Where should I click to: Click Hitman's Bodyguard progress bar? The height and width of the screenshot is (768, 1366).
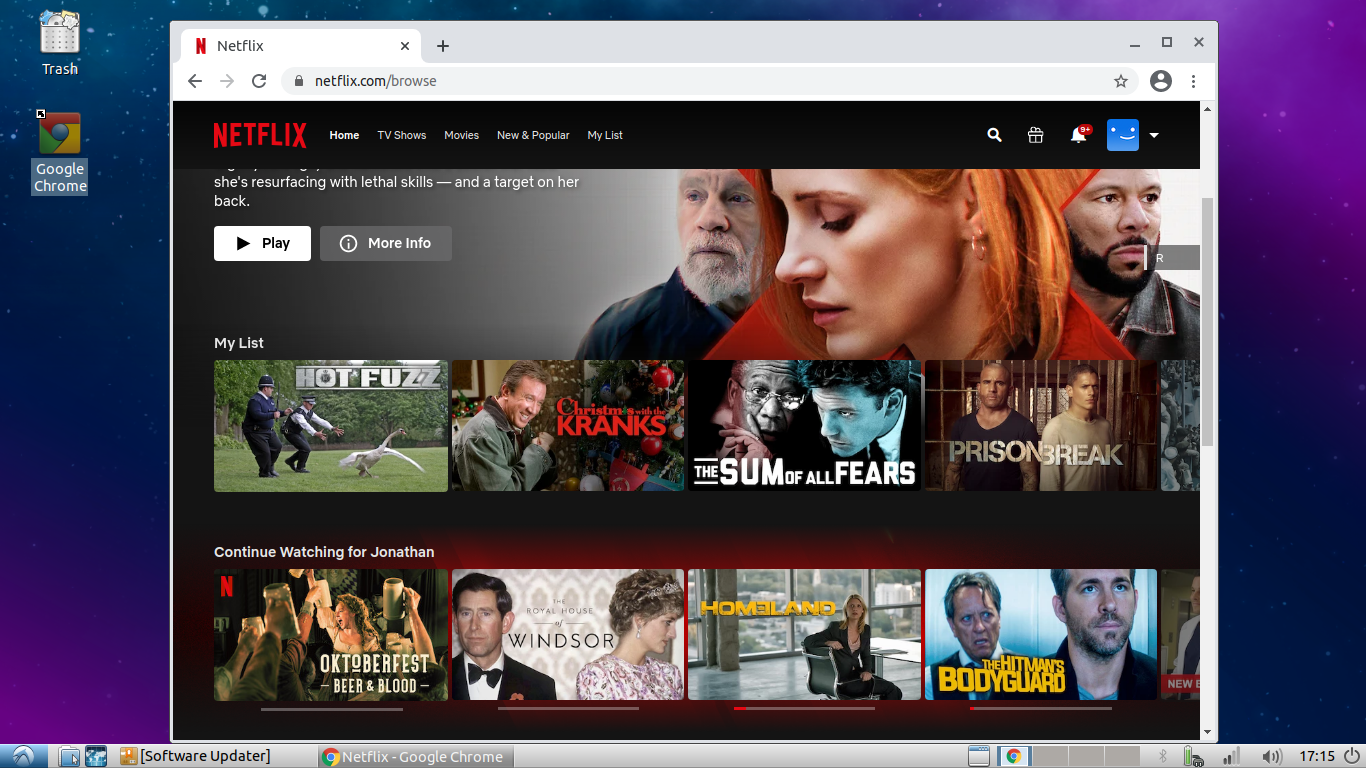coord(1040,708)
